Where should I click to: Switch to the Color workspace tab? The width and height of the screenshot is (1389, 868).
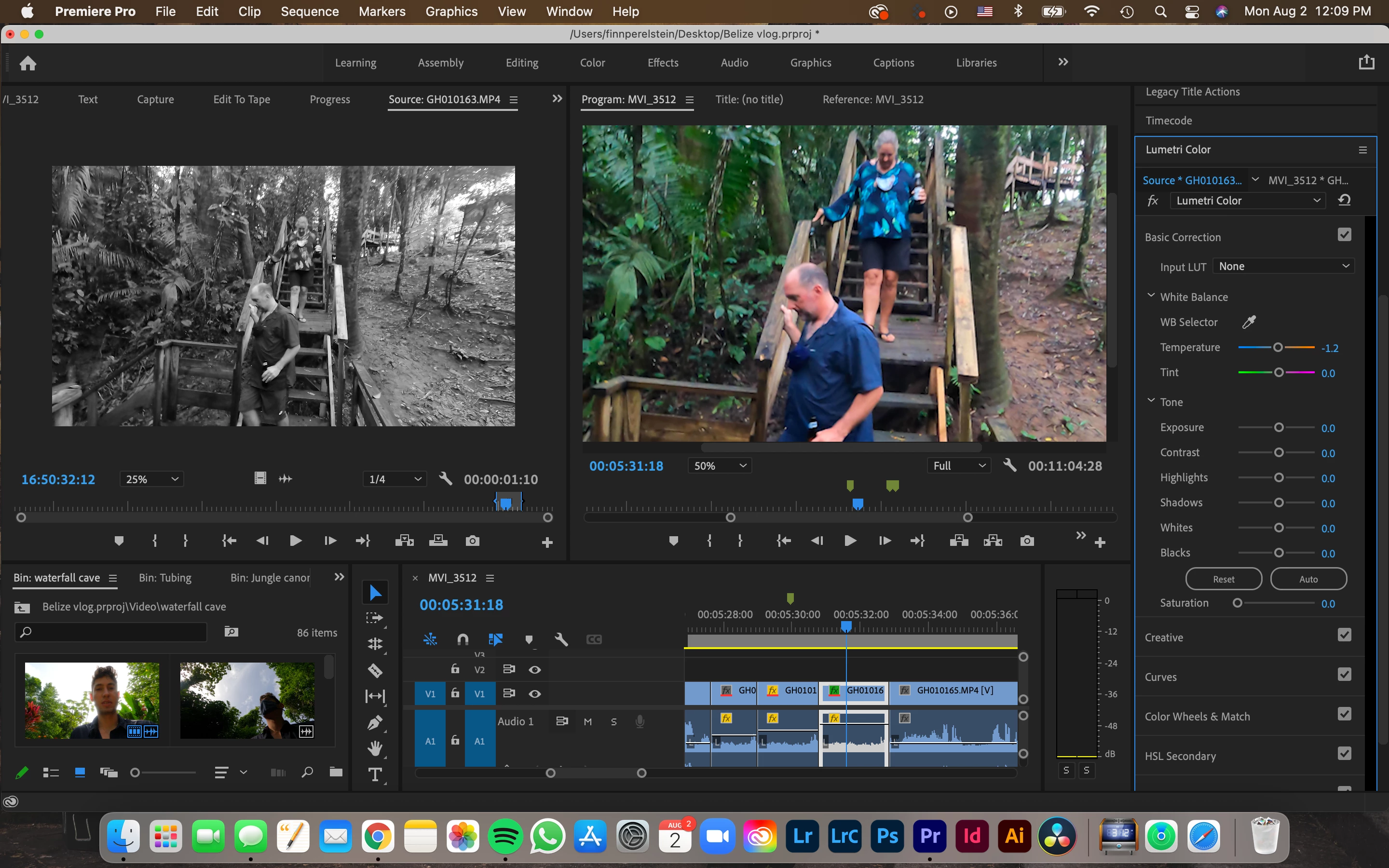[592, 63]
